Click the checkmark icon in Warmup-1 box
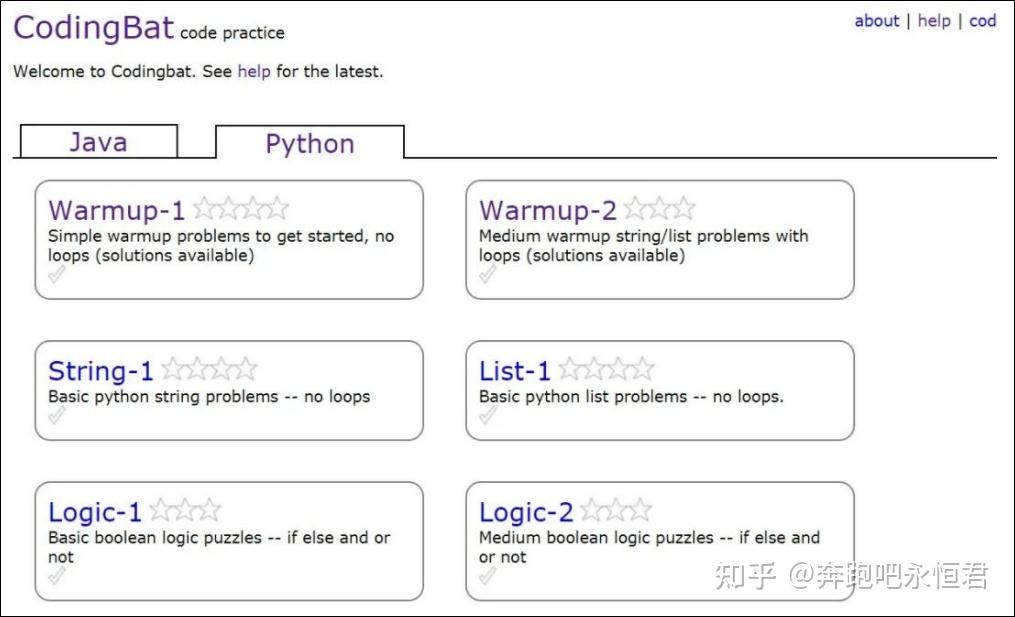This screenshot has width=1015, height=617. [x=57, y=275]
